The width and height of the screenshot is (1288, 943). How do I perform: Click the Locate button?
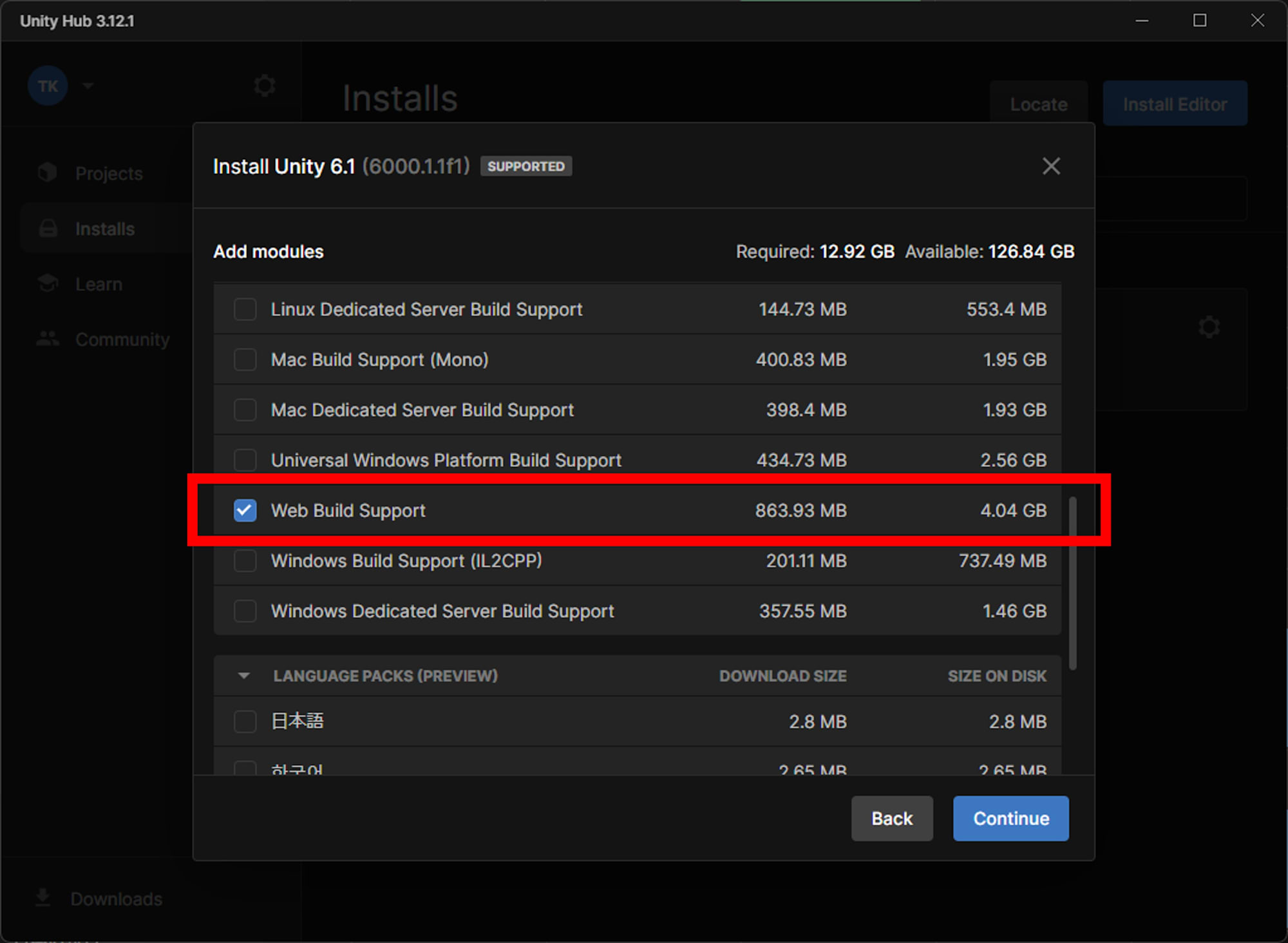pos(1039,104)
